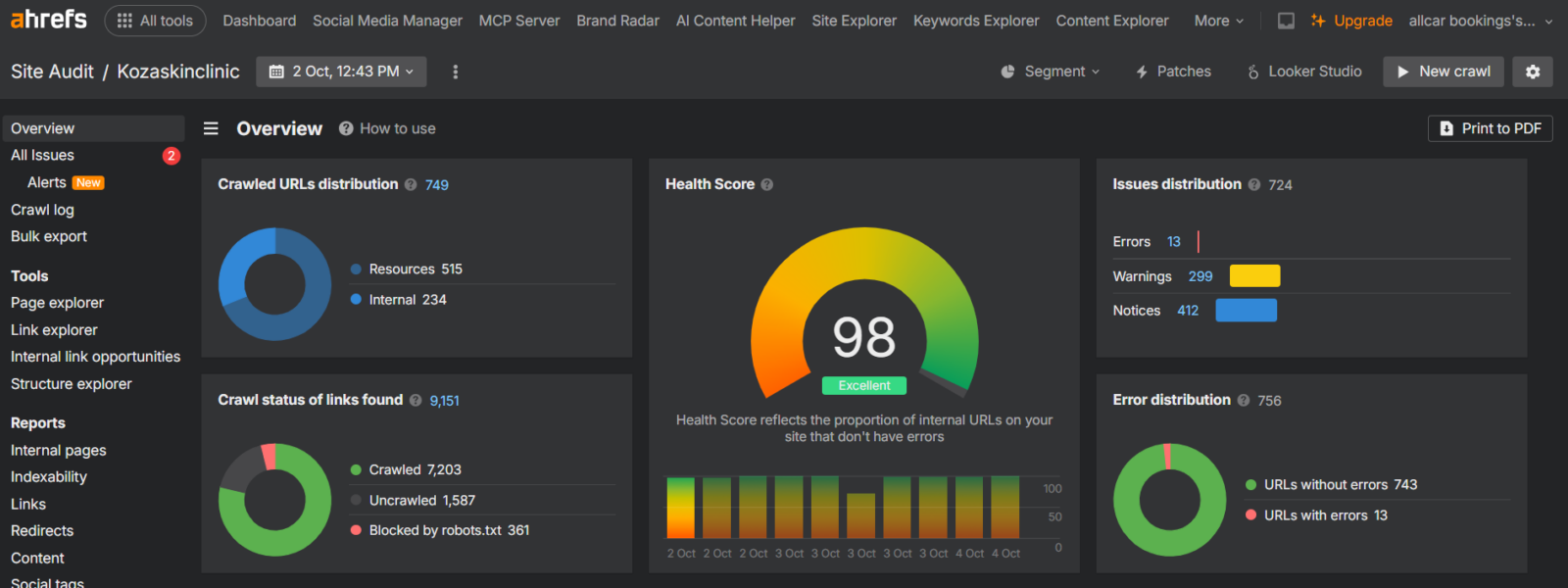Toggle the sidebar hamburger menu
The image size is (1568, 588).
211,128
